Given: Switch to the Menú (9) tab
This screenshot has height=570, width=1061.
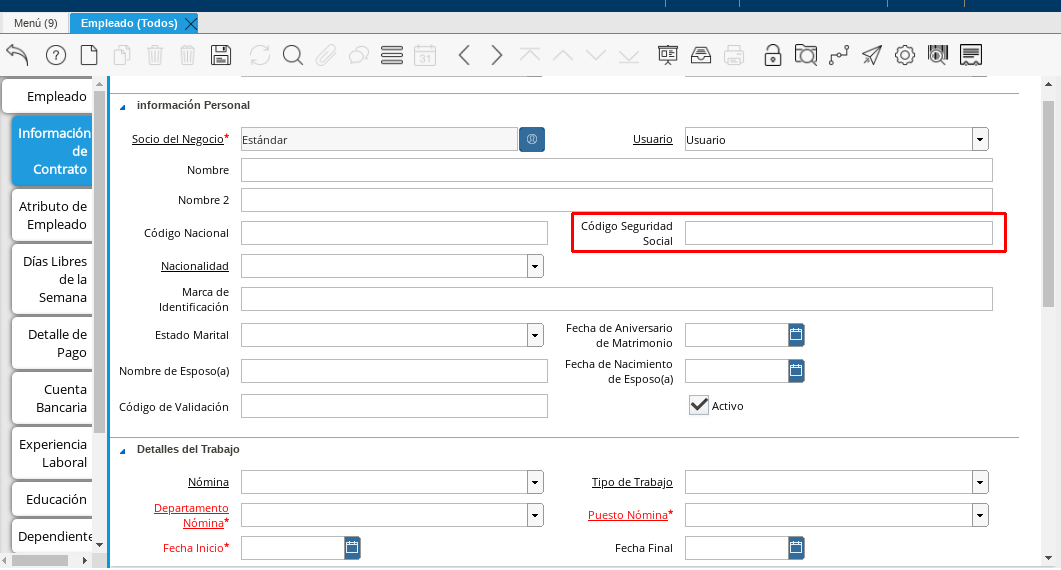Looking at the screenshot, I should [36, 23].
